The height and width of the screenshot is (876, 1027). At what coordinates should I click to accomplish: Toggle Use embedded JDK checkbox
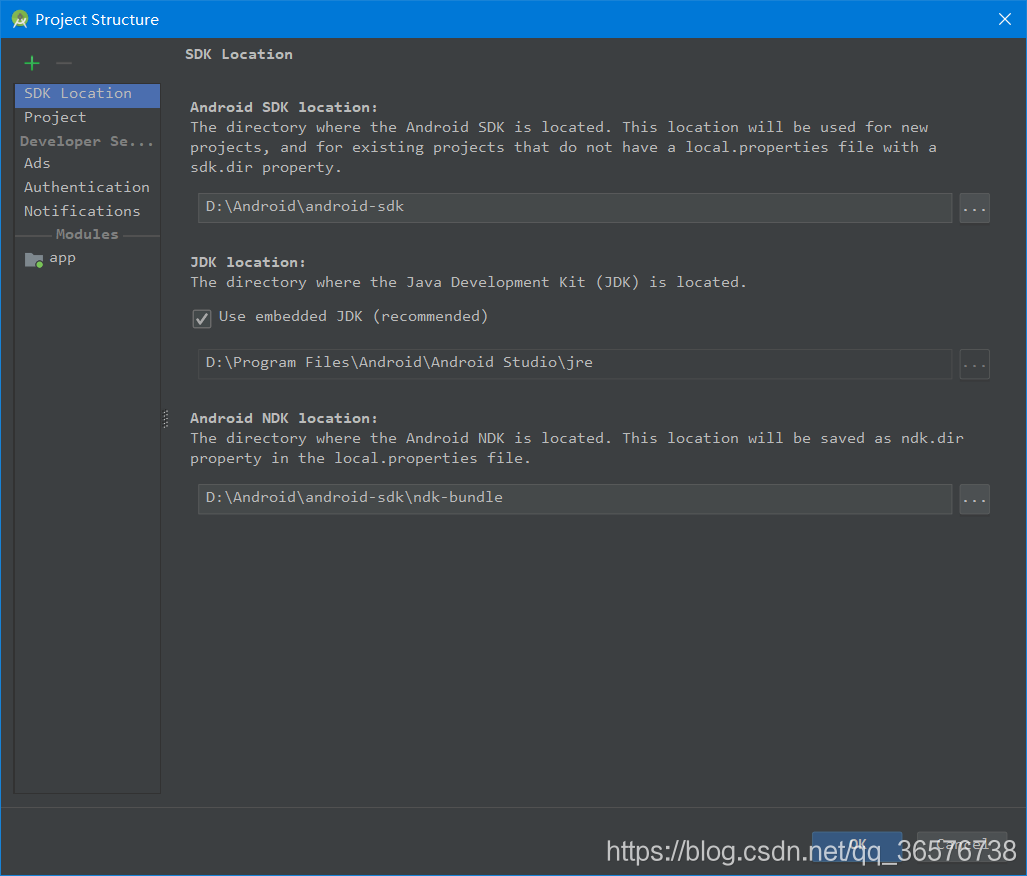click(202, 318)
